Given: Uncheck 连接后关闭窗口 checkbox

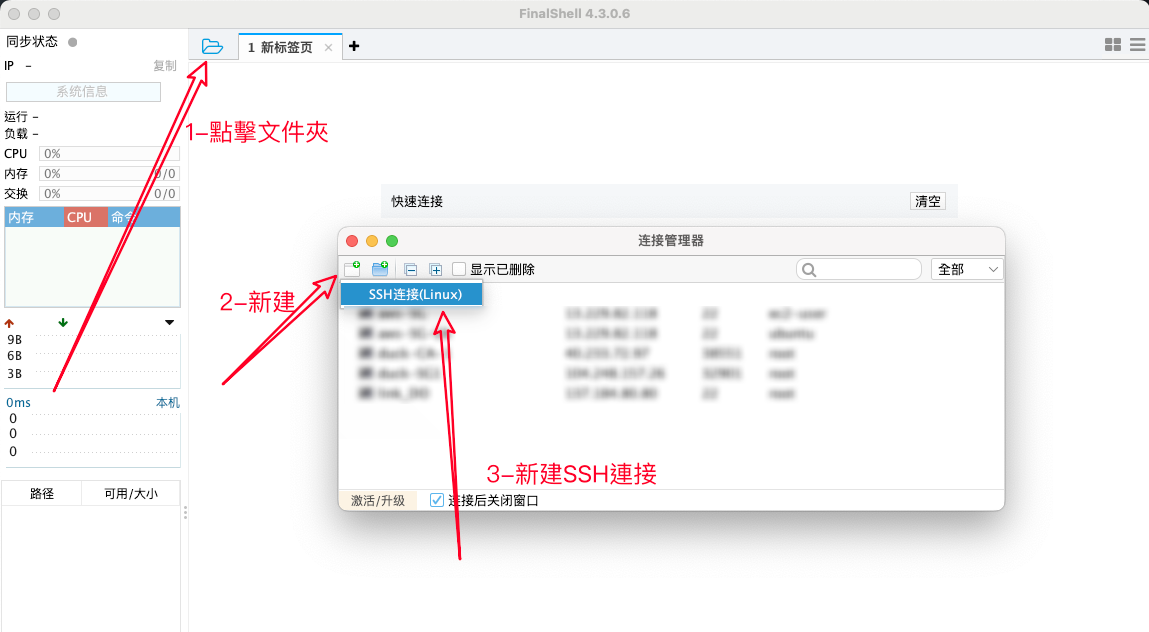Looking at the screenshot, I should click(437, 500).
